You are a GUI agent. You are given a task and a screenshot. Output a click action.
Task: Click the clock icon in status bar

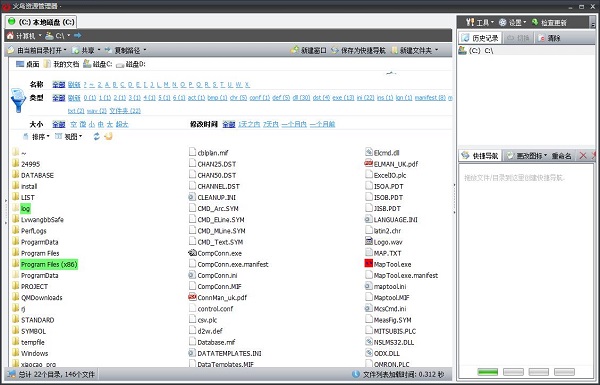pos(355,374)
